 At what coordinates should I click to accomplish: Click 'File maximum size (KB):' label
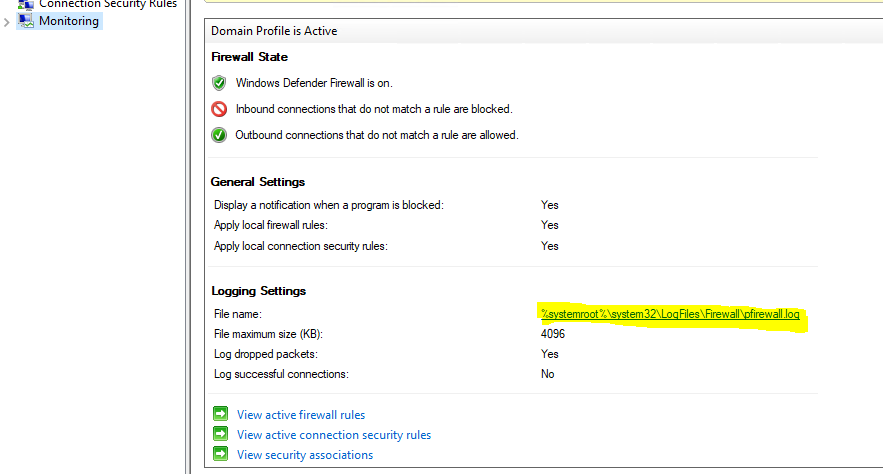pyautogui.click(x=269, y=334)
